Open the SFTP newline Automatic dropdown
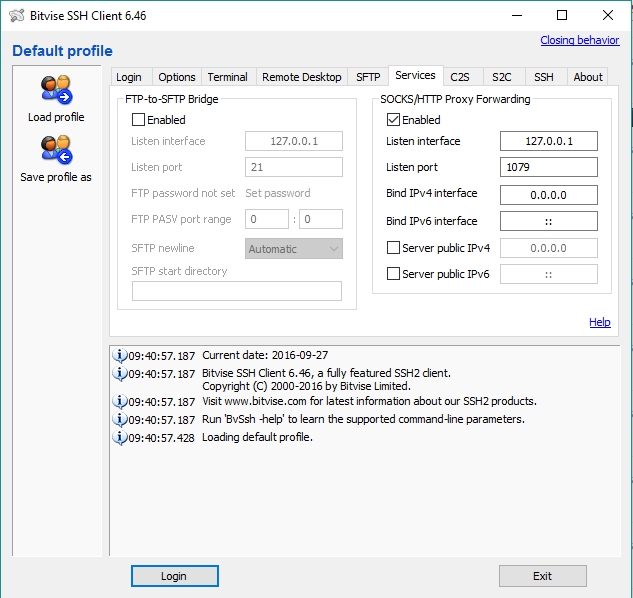This screenshot has width=633, height=598. click(x=294, y=249)
